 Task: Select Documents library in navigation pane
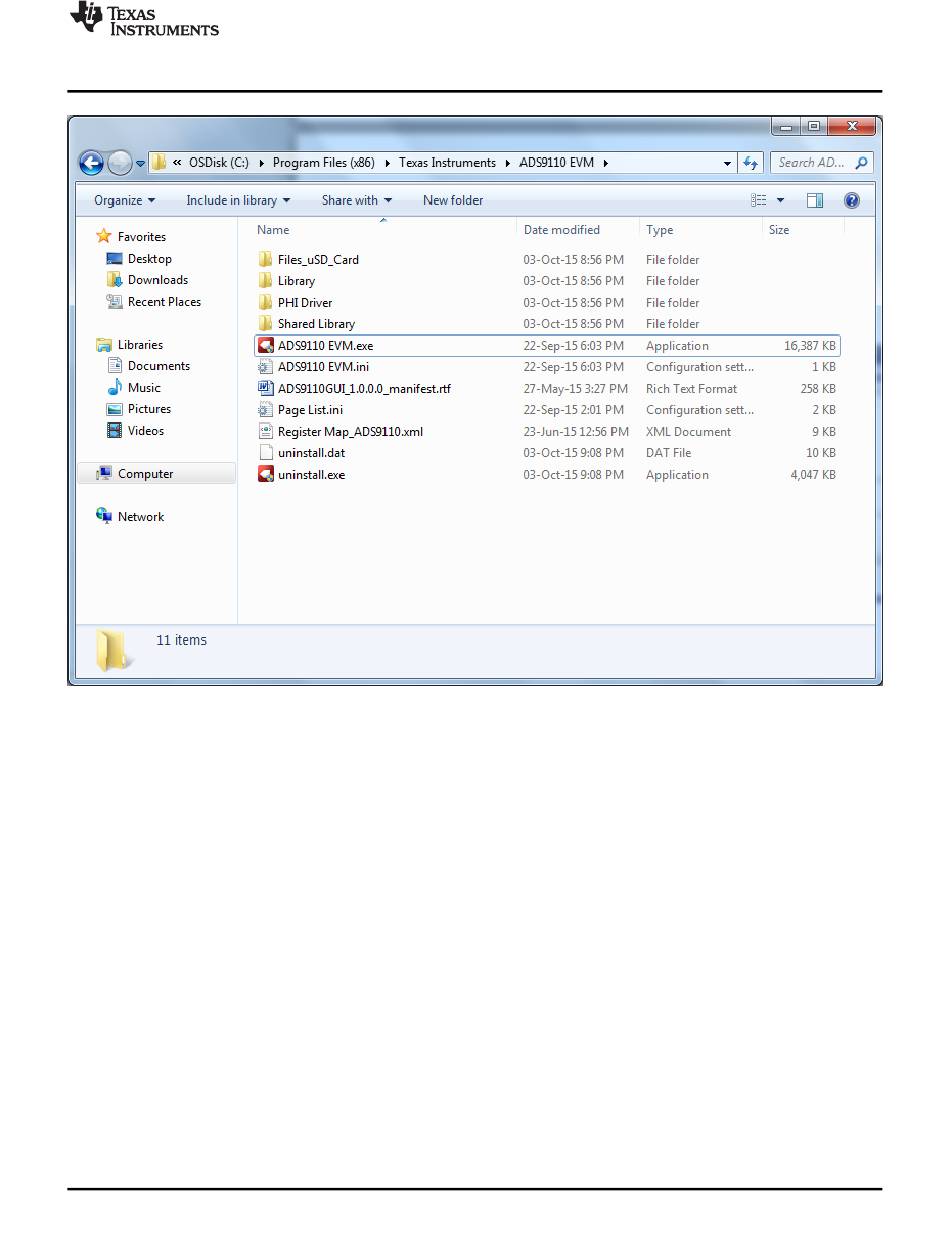(x=159, y=366)
